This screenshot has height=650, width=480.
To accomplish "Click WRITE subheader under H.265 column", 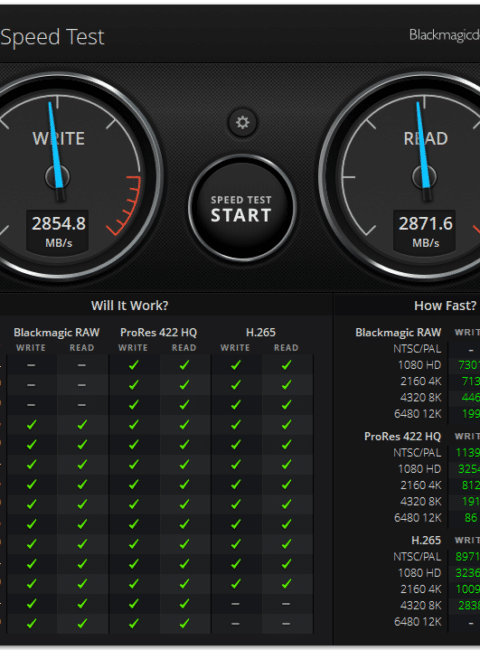I will click(235, 348).
